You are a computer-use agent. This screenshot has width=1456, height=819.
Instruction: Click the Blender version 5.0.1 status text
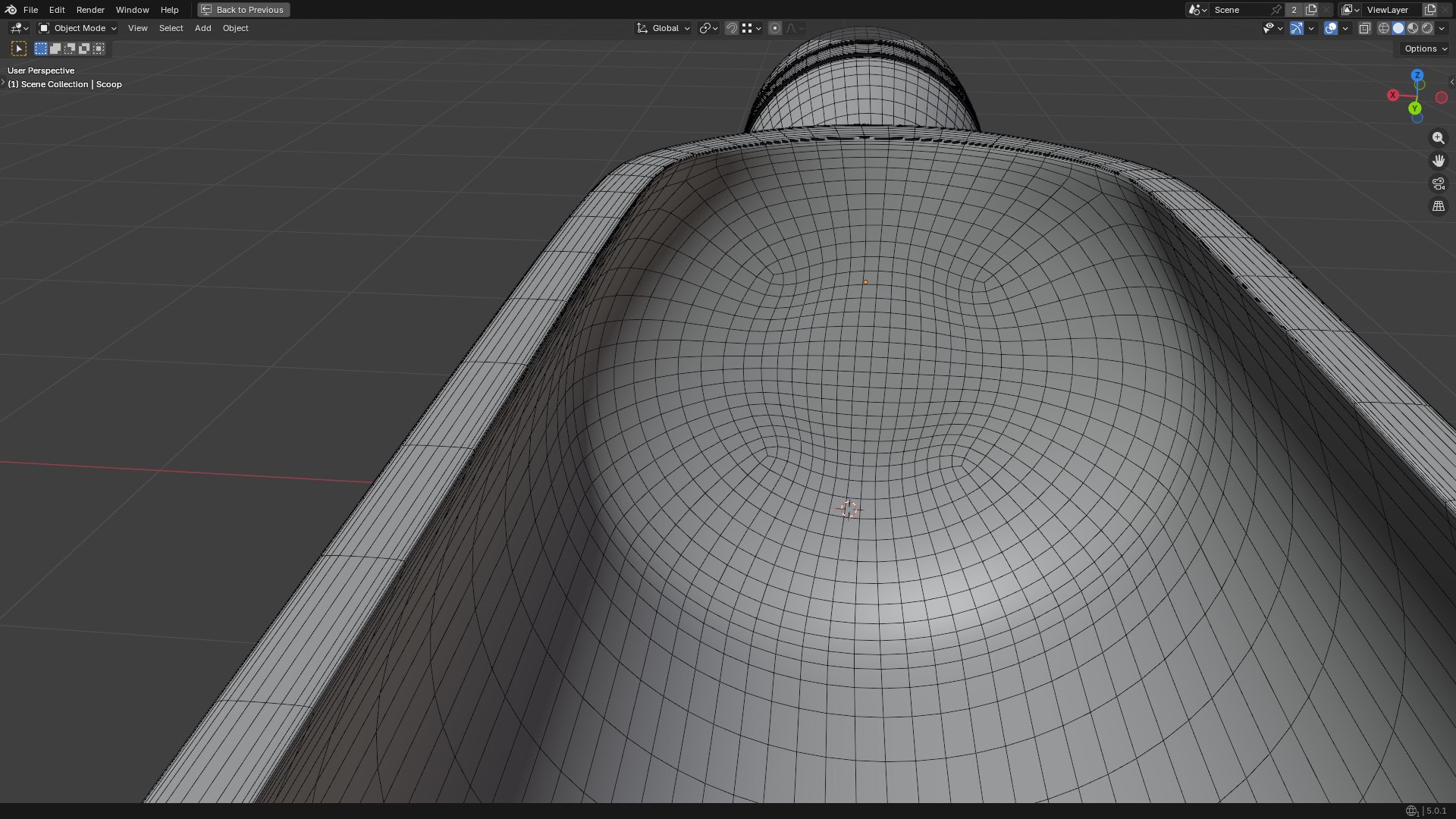(x=1436, y=811)
